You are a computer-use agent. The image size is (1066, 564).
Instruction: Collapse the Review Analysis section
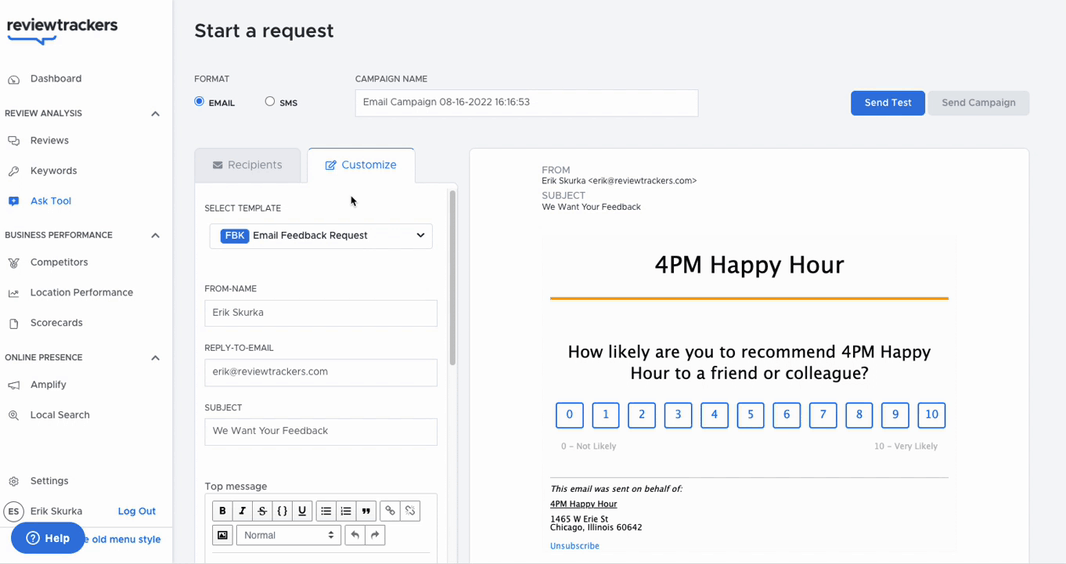pos(155,113)
